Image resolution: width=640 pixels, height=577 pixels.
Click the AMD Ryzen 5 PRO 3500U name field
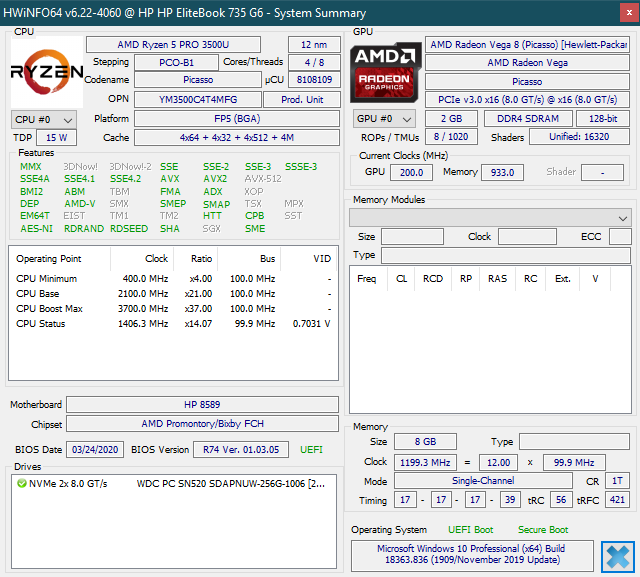pyautogui.click(x=173, y=44)
